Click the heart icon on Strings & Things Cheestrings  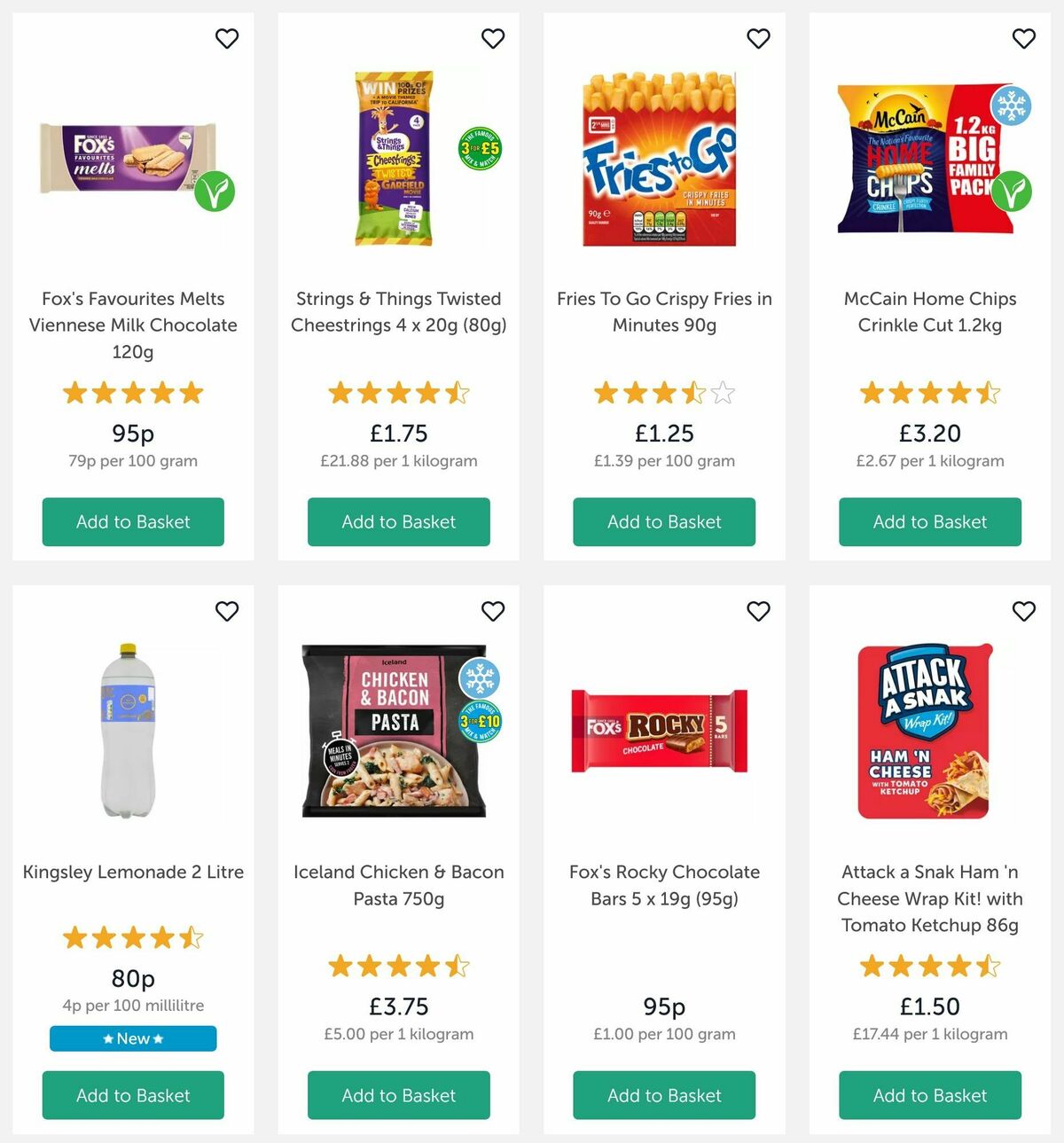pos(493,39)
